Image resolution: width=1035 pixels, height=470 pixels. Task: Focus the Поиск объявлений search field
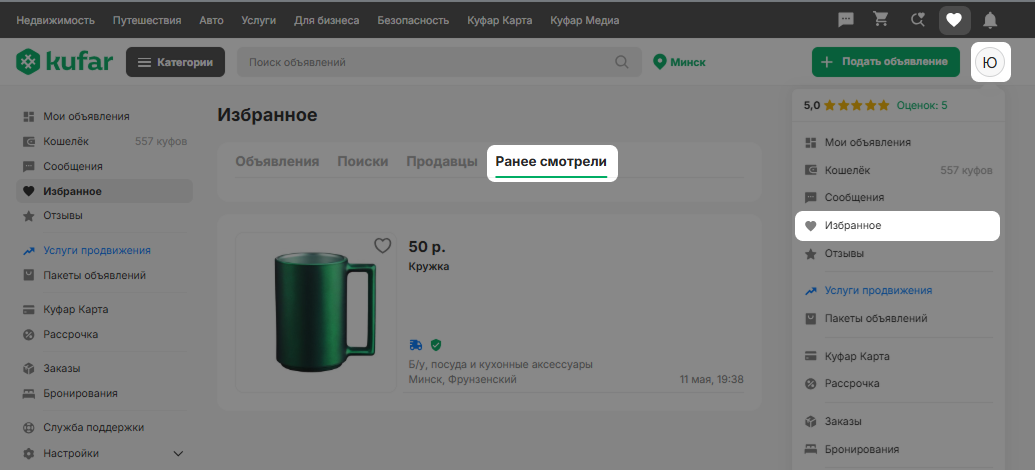[429, 62]
